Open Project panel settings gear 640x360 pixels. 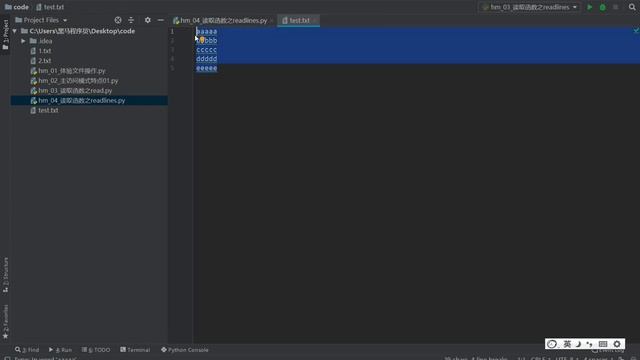(148, 20)
